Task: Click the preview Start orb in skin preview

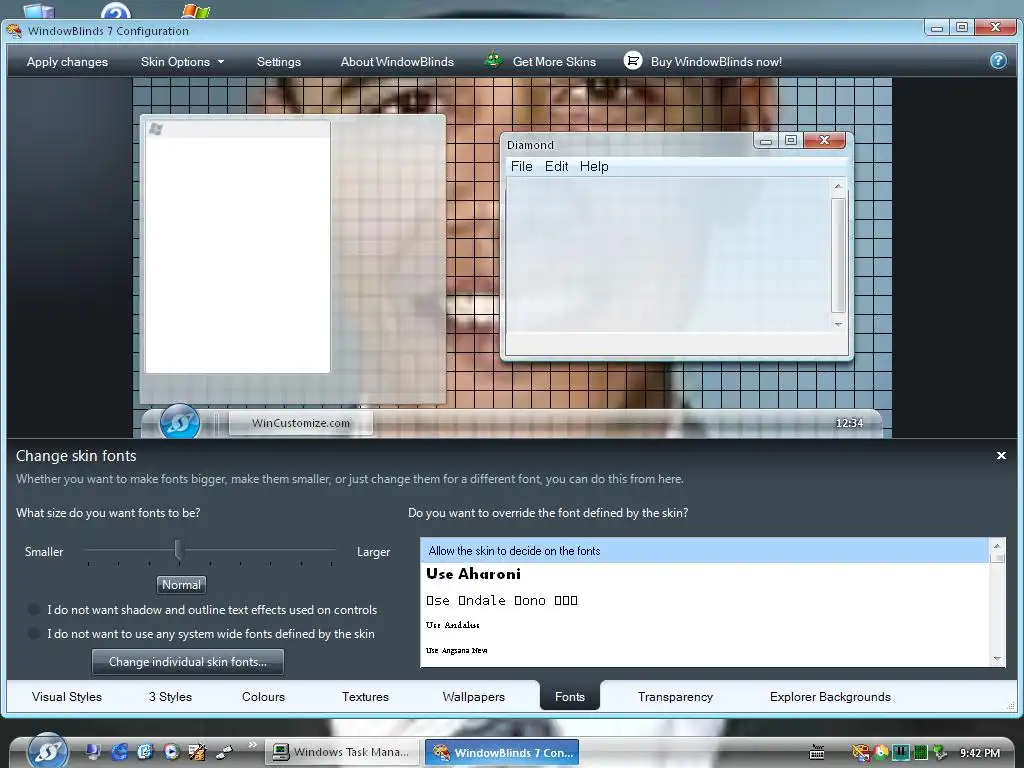Action: point(180,422)
